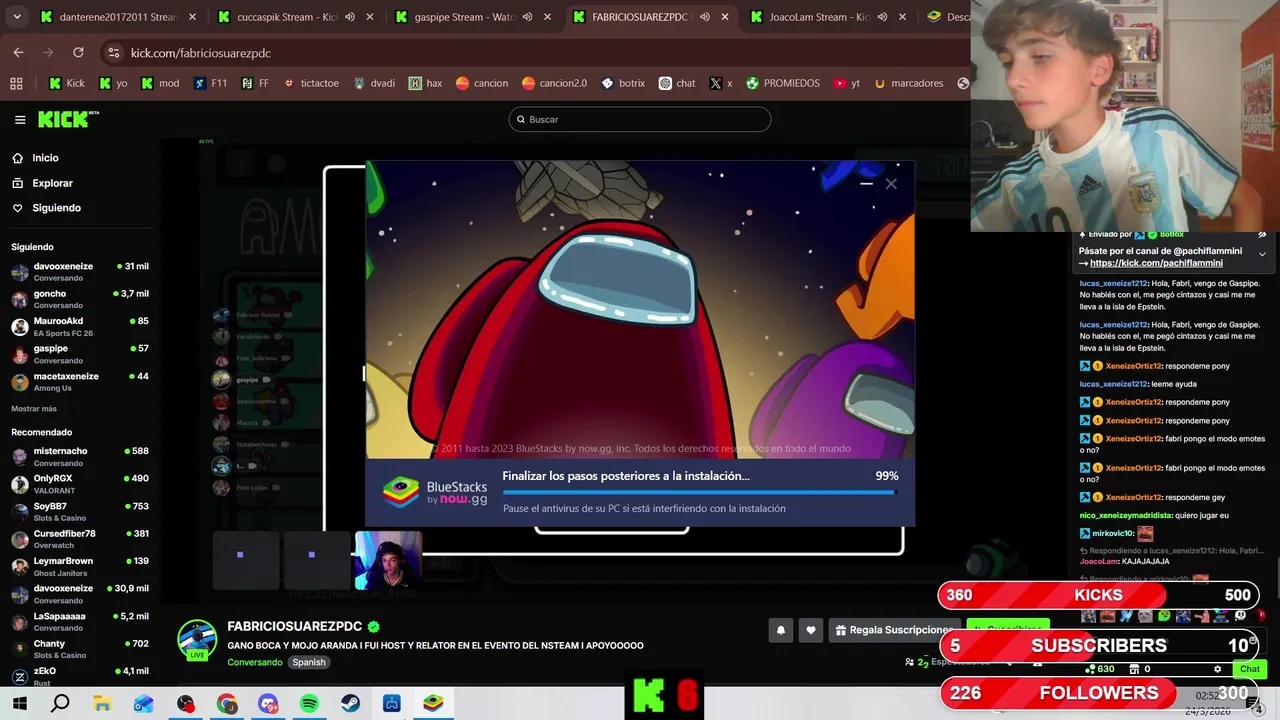The width and height of the screenshot is (1280, 720).
Task: Open LaSapaaaaa recommended channel
Action: pos(80,622)
